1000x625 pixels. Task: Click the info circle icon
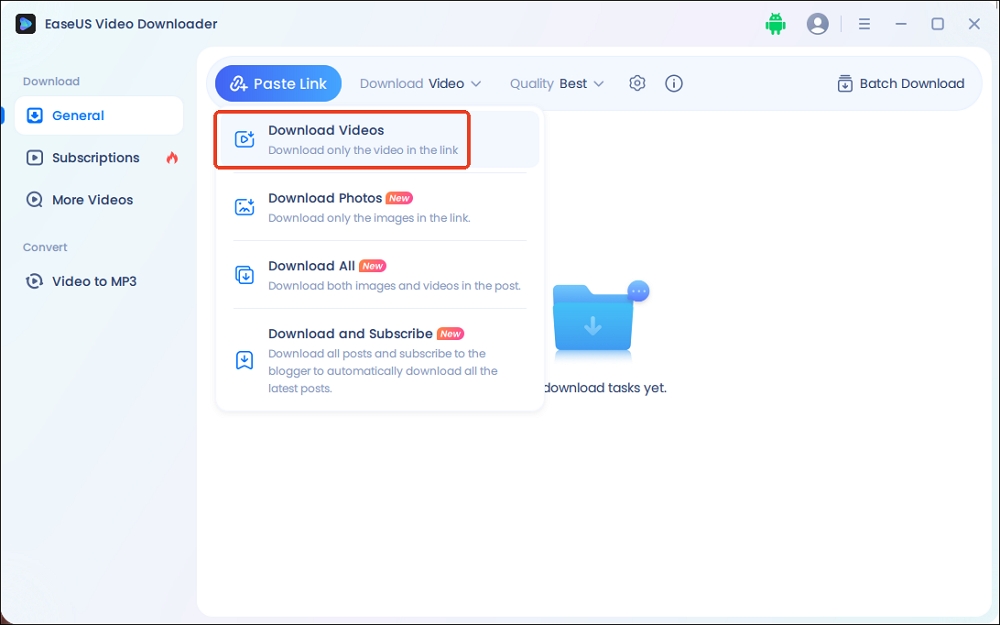tap(674, 84)
